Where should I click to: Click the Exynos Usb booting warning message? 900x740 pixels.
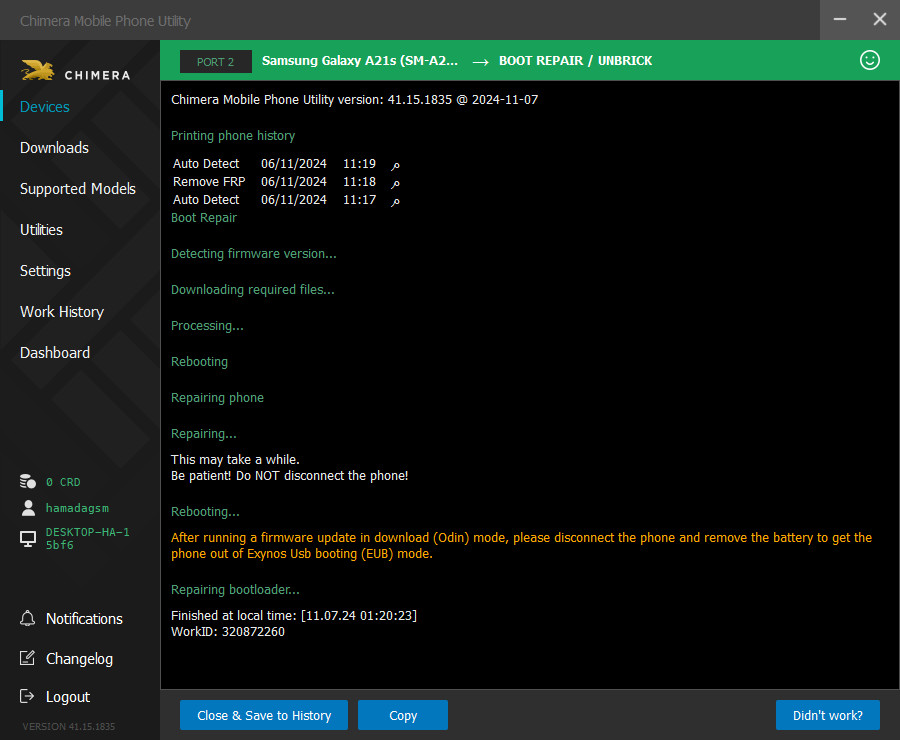521,545
